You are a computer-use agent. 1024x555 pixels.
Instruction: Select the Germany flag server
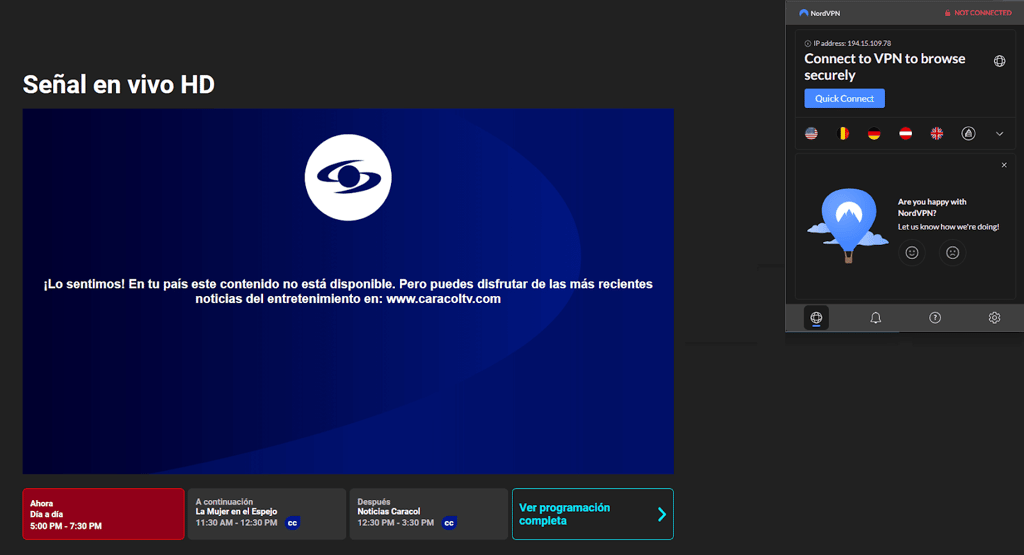click(x=874, y=133)
